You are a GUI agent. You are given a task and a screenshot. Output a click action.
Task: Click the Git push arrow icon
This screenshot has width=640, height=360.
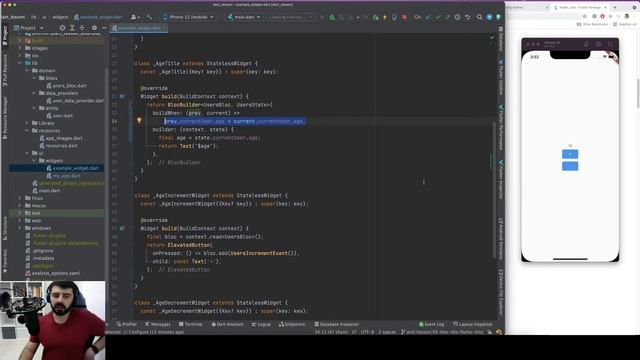[447, 17]
